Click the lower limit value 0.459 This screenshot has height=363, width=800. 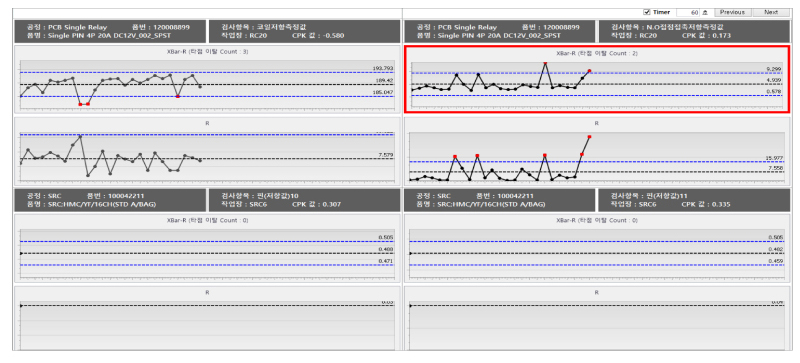pyautogui.click(x=776, y=261)
